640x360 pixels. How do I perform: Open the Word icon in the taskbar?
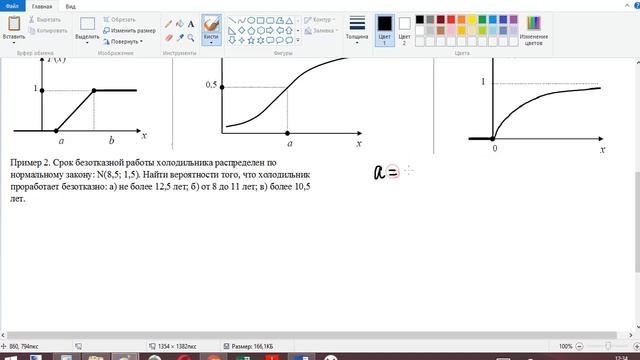point(301,358)
